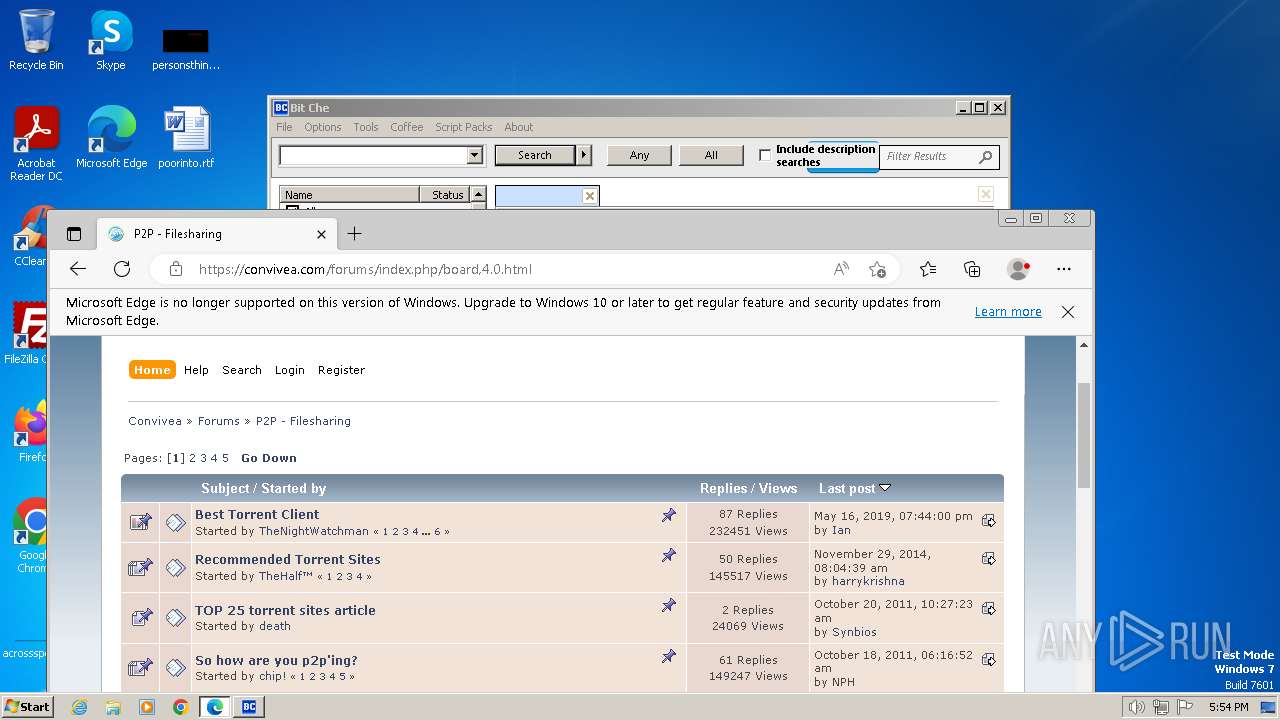The image size is (1280, 720).
Task: Close the blue search tab in Bit Che
Action: coord(589,196)
